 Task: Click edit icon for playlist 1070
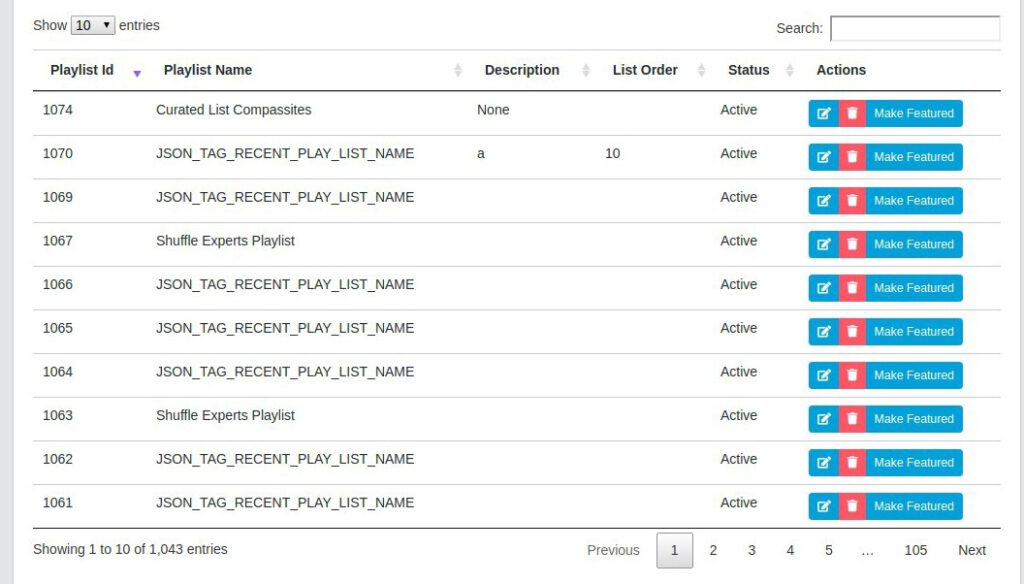[824, 157]
